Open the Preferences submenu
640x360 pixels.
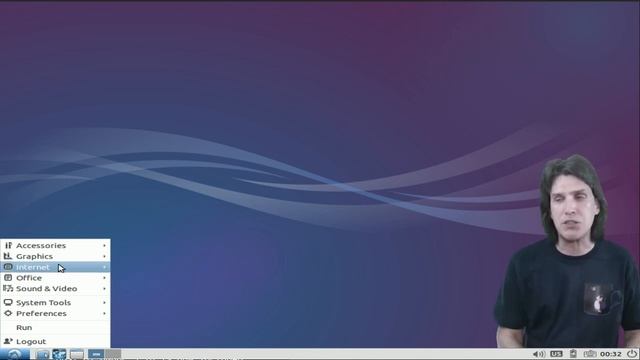pos(55,313)
